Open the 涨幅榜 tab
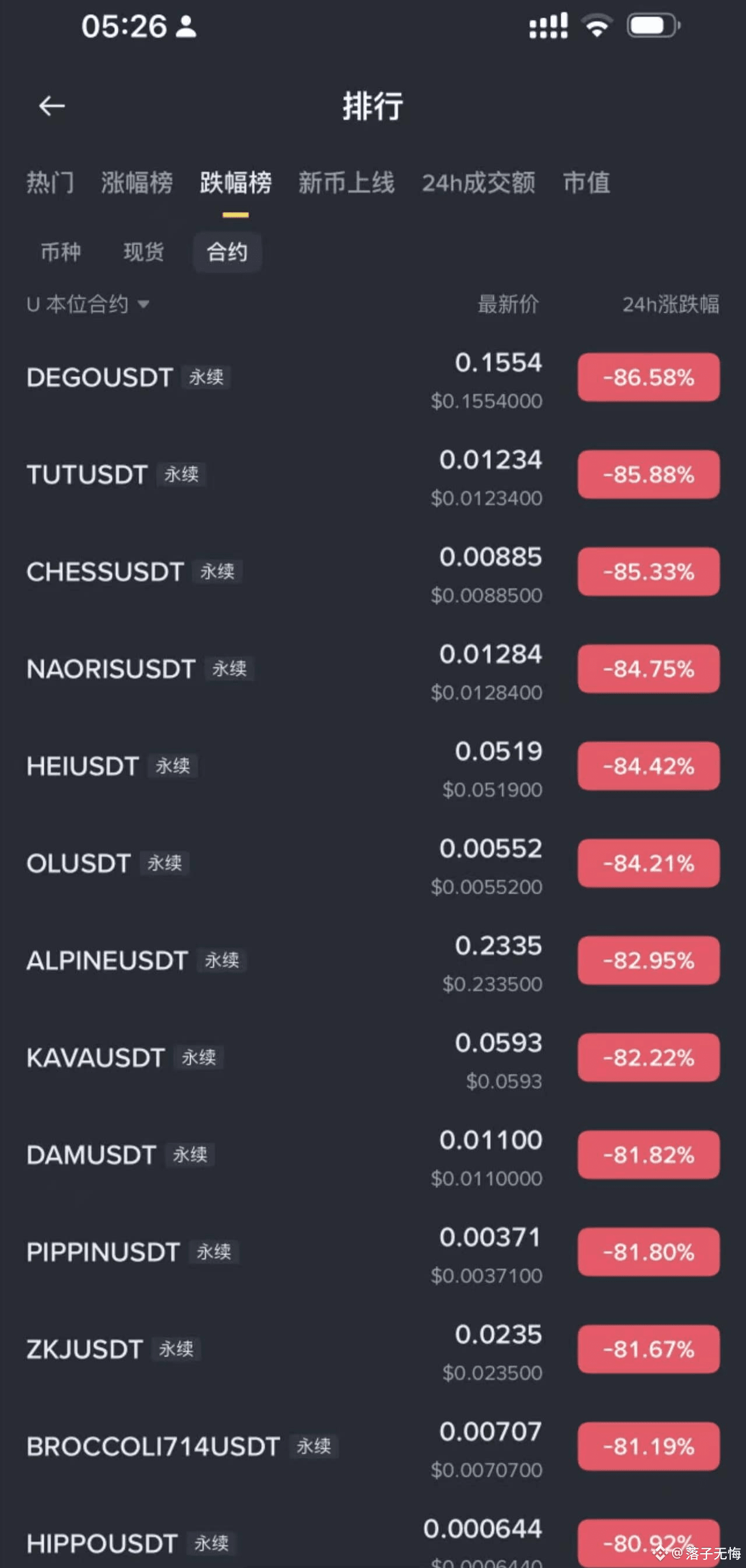 click(137, 183)
